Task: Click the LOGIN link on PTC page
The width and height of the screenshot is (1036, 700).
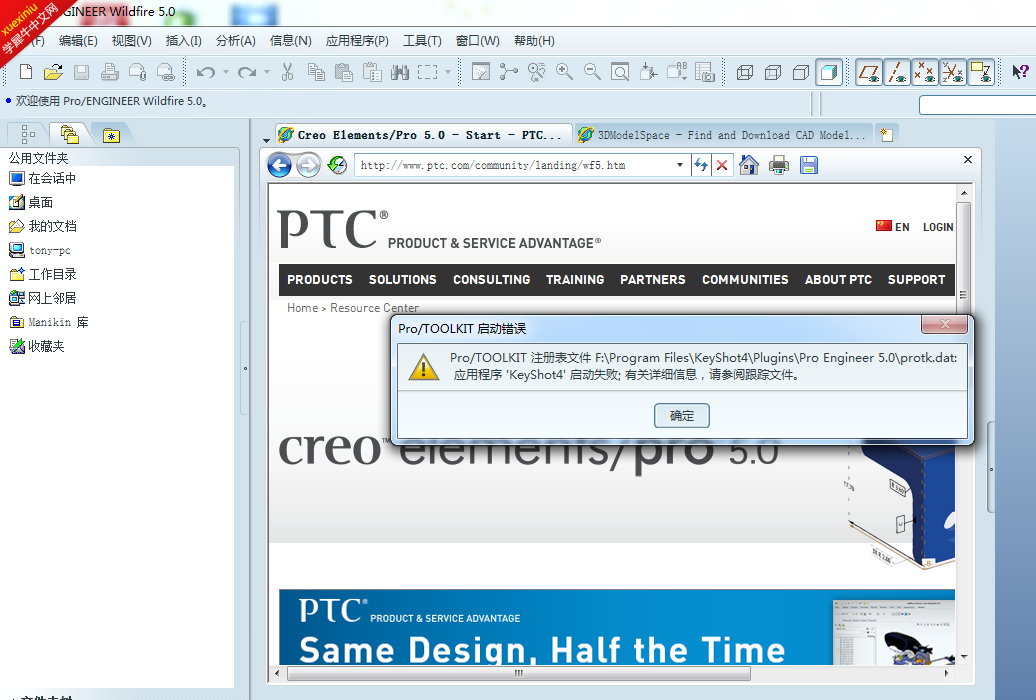Action: [x=938, y=227]
